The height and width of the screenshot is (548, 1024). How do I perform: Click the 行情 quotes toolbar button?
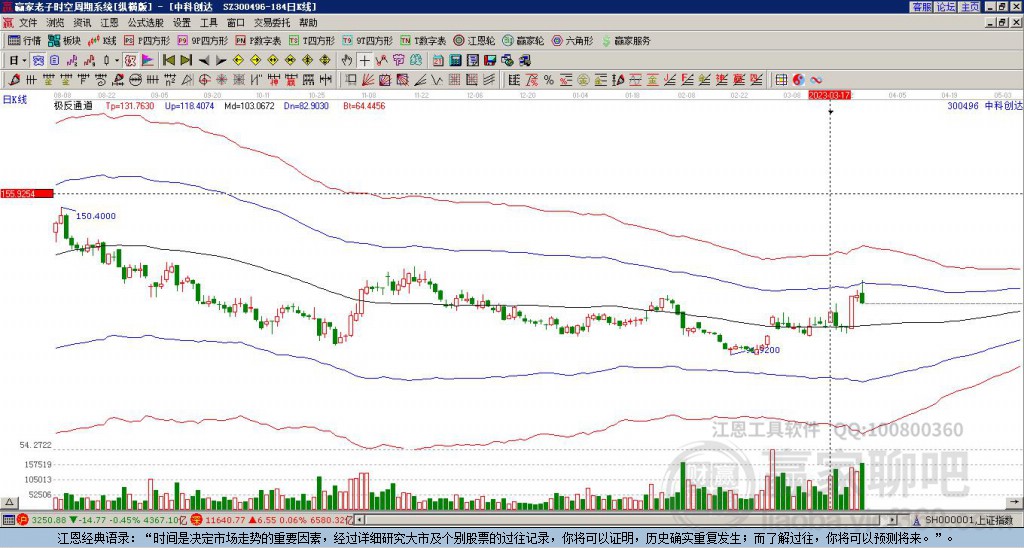click(x=24, y=40)
